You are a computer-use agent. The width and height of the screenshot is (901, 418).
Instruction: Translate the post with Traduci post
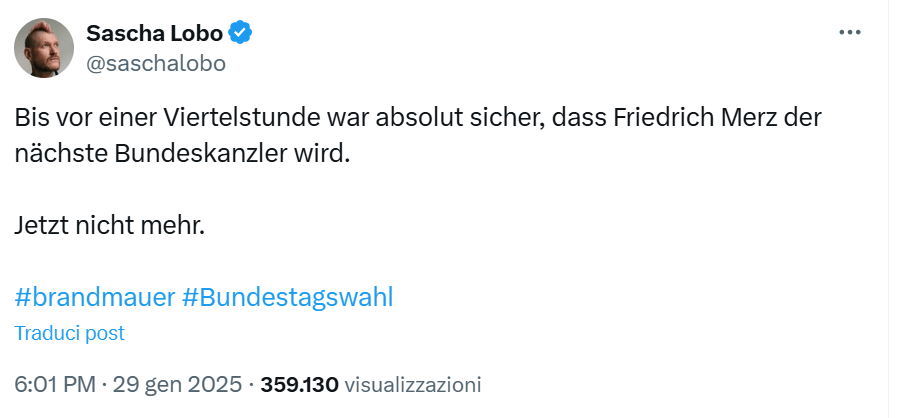point(70,333)
